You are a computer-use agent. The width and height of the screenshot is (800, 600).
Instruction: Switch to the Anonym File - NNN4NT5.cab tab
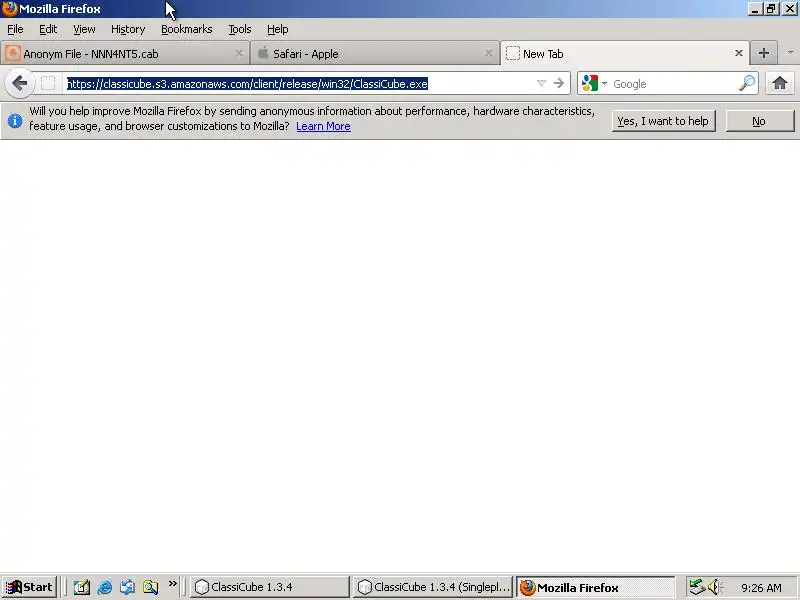click(125, 54)
